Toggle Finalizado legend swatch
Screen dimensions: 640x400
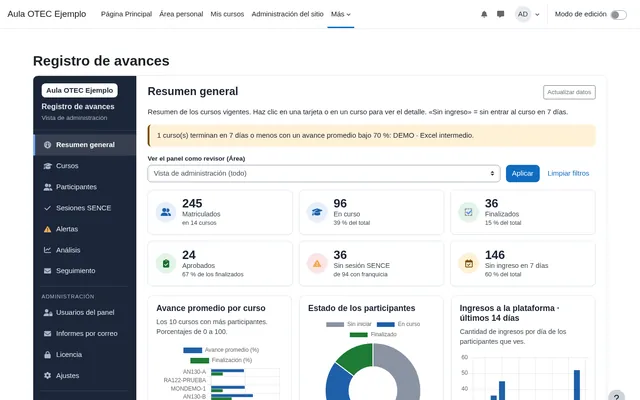(359, 335)
